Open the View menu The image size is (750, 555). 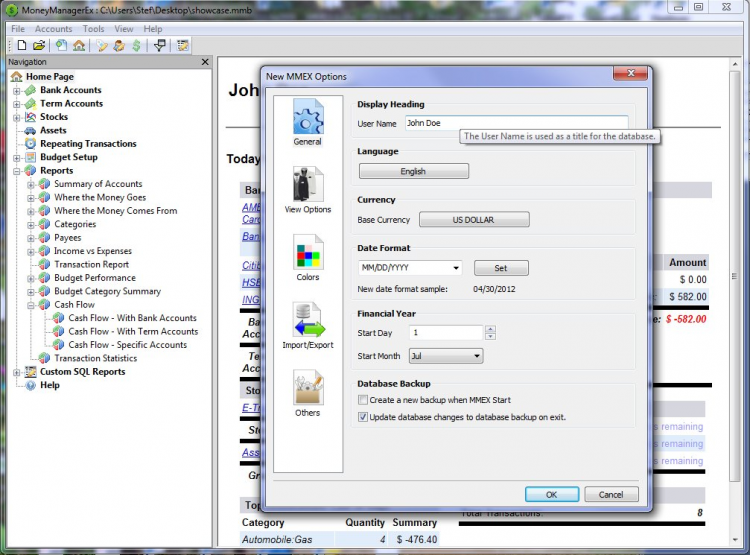(123, 29)
